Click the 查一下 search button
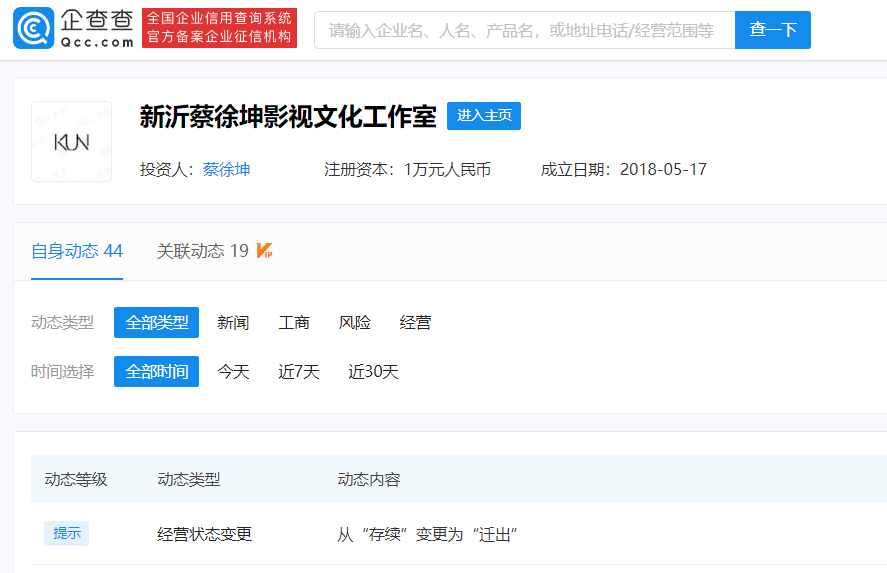 (x=773, y=30)
